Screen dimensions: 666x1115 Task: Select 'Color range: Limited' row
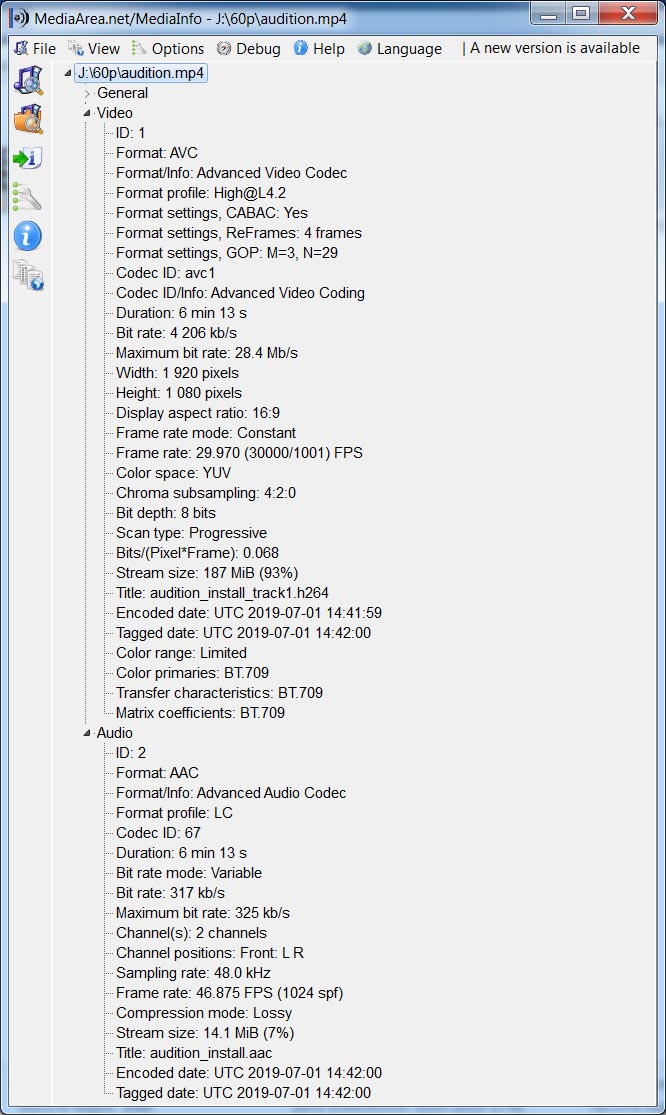tap(182, 653)
